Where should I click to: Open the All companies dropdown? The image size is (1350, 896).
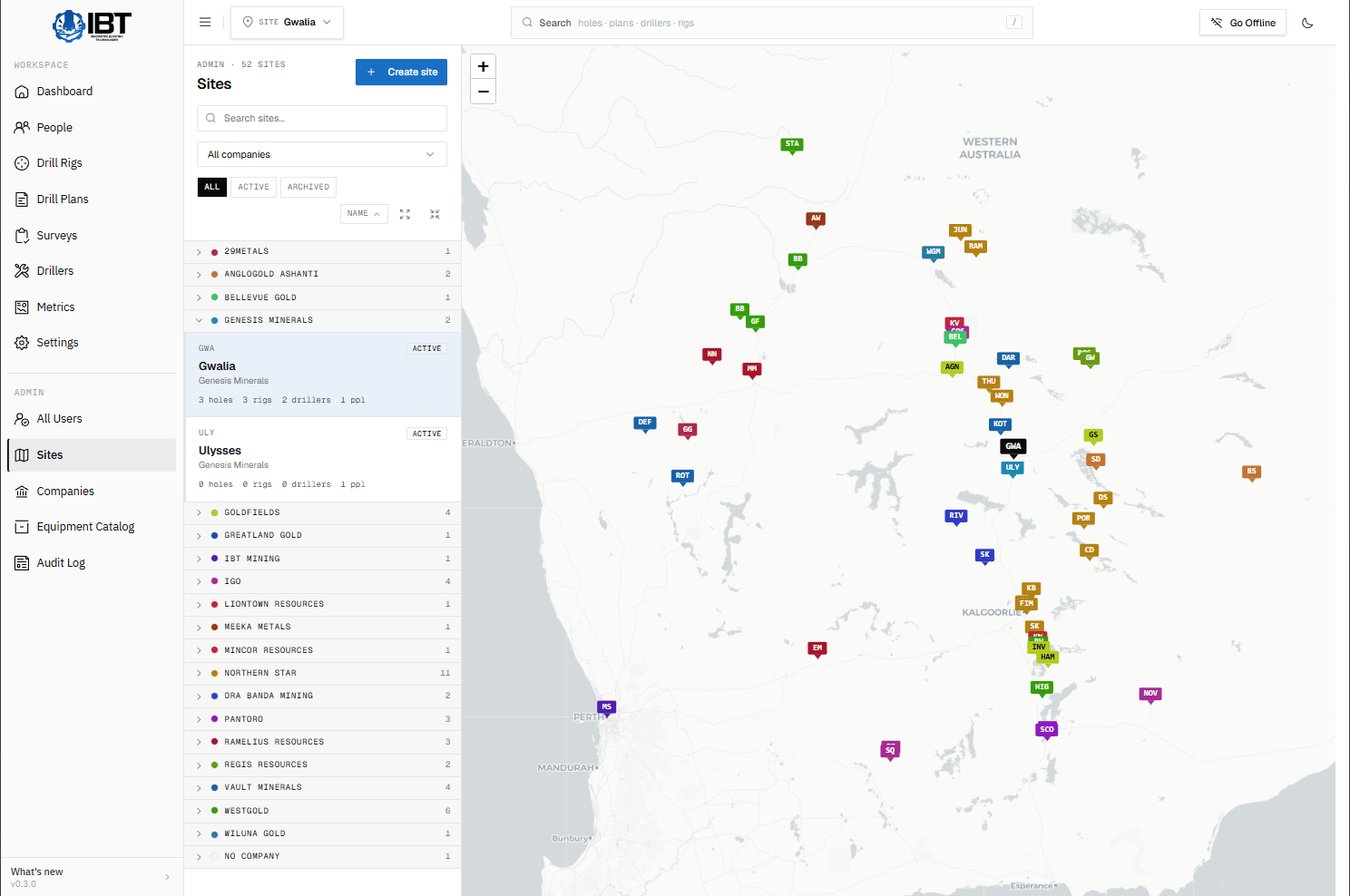pyautogui.click(x=322, y=154)
